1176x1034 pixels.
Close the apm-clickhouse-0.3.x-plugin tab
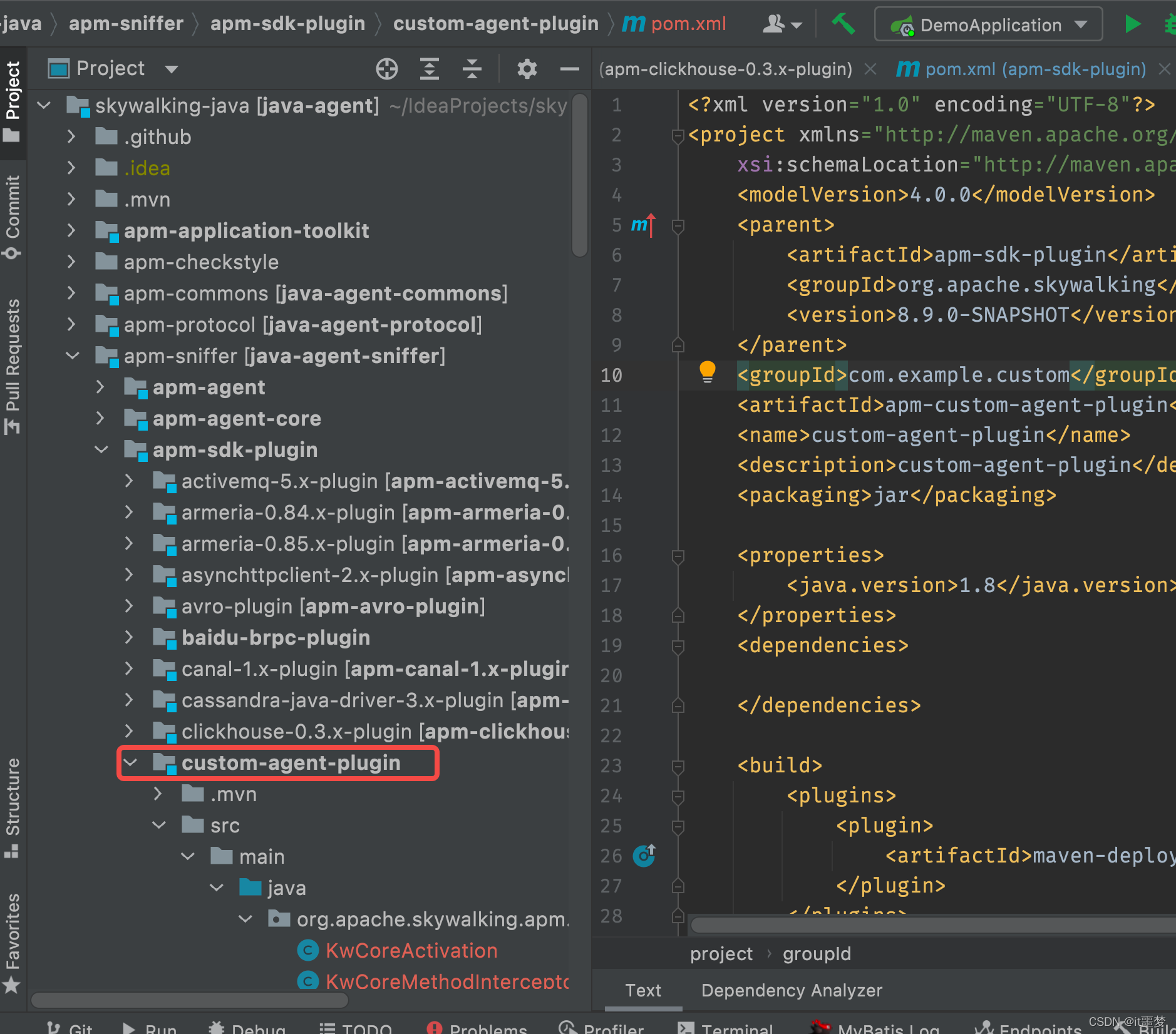[870, 69]
